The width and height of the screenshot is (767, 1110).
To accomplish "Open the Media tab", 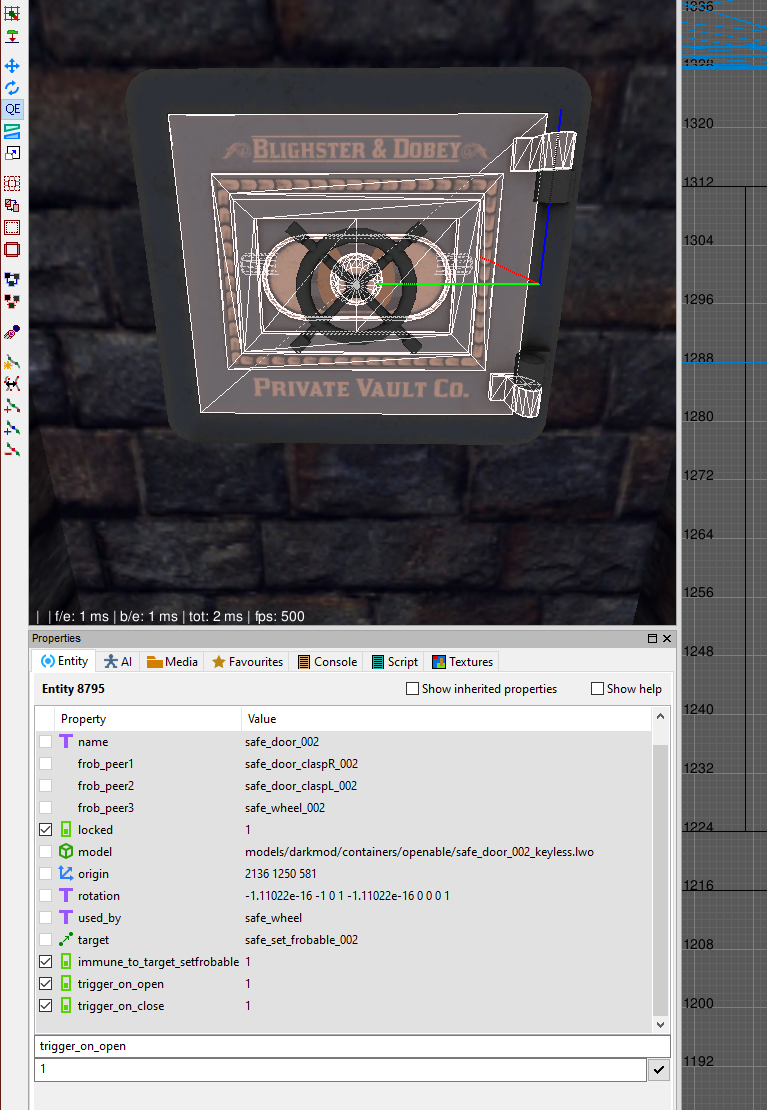I will [x=172, y=662].
